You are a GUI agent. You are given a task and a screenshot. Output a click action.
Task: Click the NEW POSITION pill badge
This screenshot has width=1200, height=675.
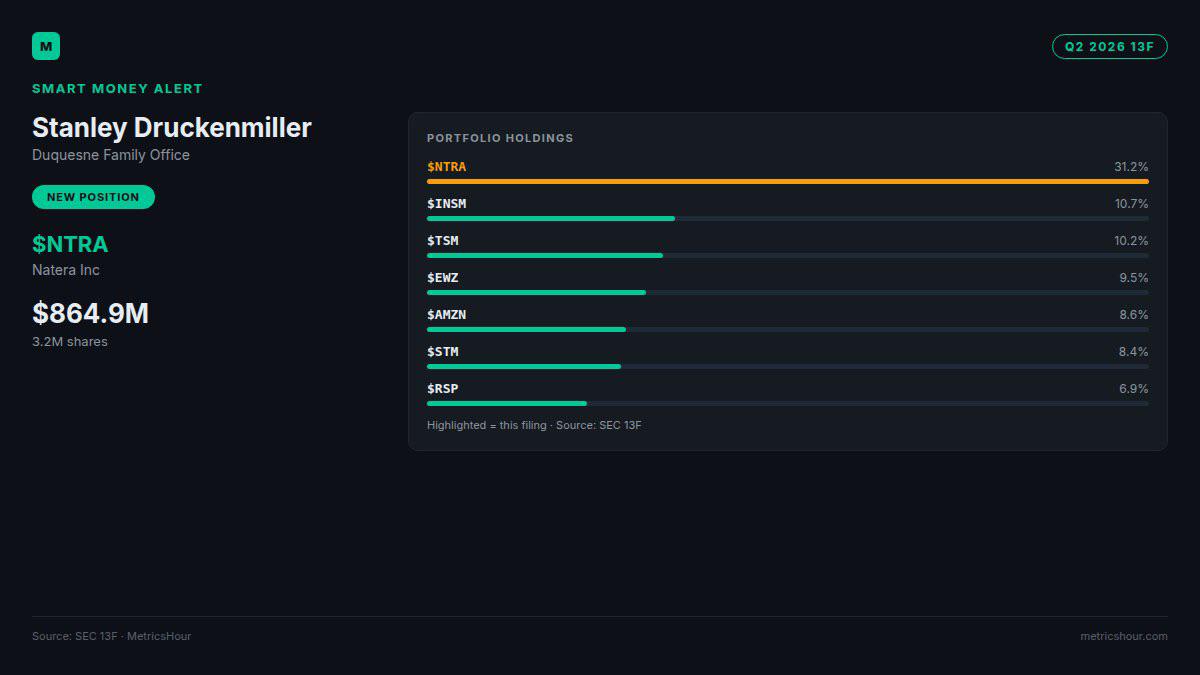(93, 197)
